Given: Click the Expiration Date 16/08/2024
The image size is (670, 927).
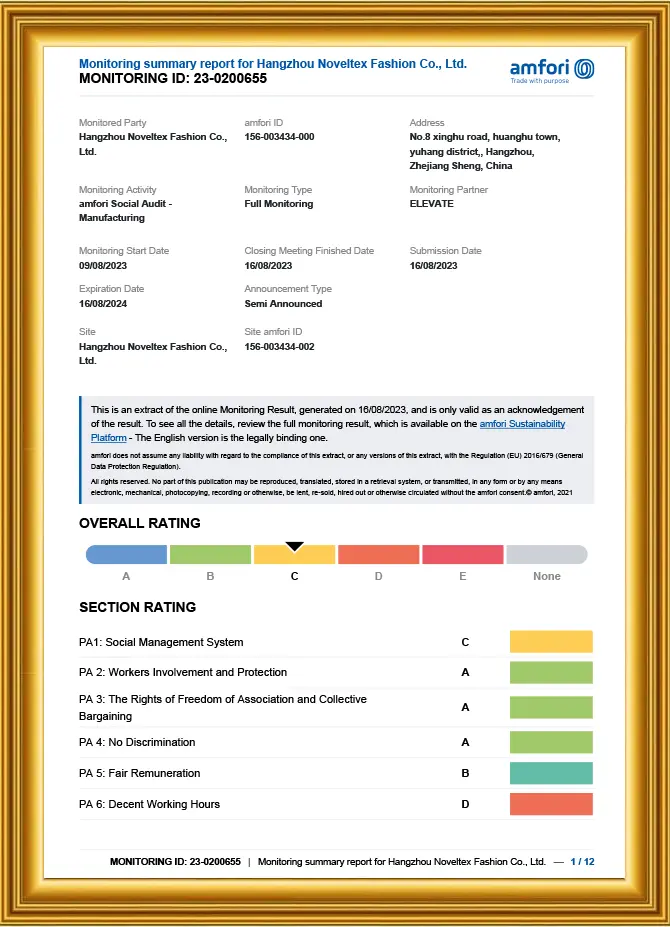Looking at the screenshot, I should pyautogui.click(x=103, y=304).
